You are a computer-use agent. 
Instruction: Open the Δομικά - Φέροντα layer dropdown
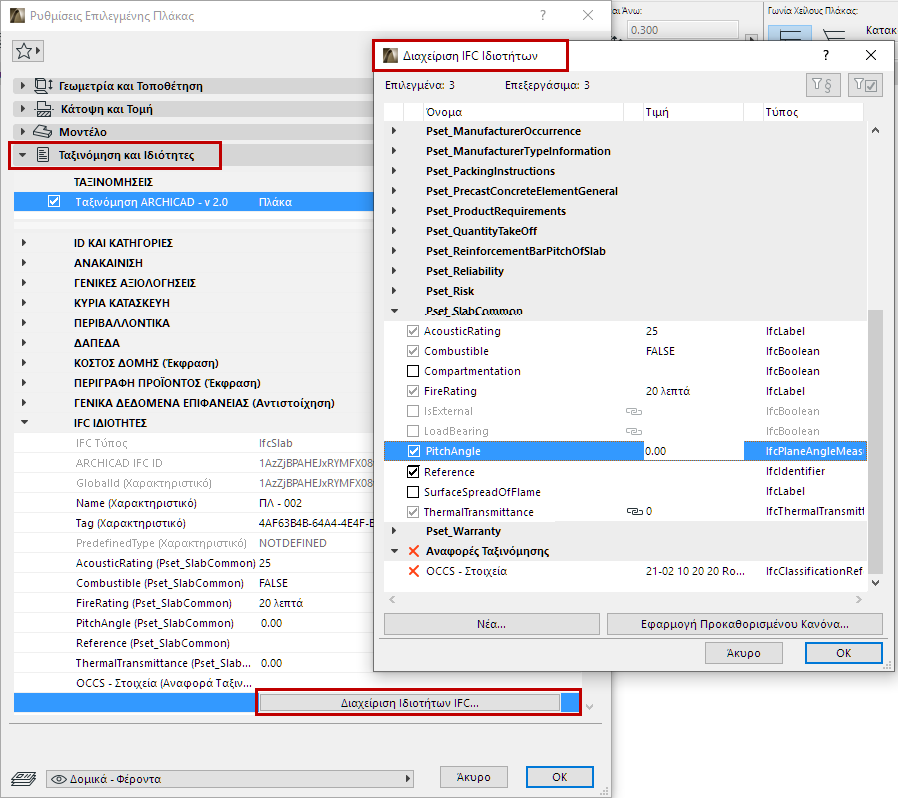[230, 779]
